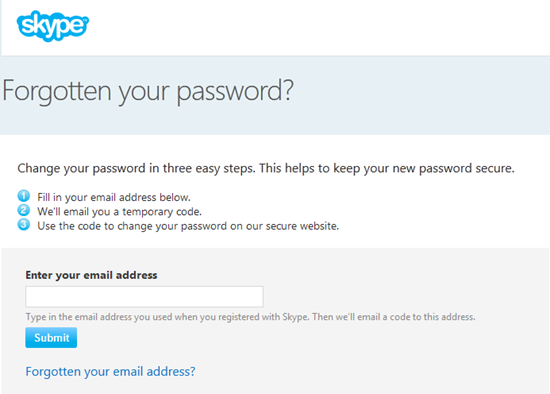Click the blue Submit button
The height and width of the screenshot is (394, 550).
click(x=51, y=338)
